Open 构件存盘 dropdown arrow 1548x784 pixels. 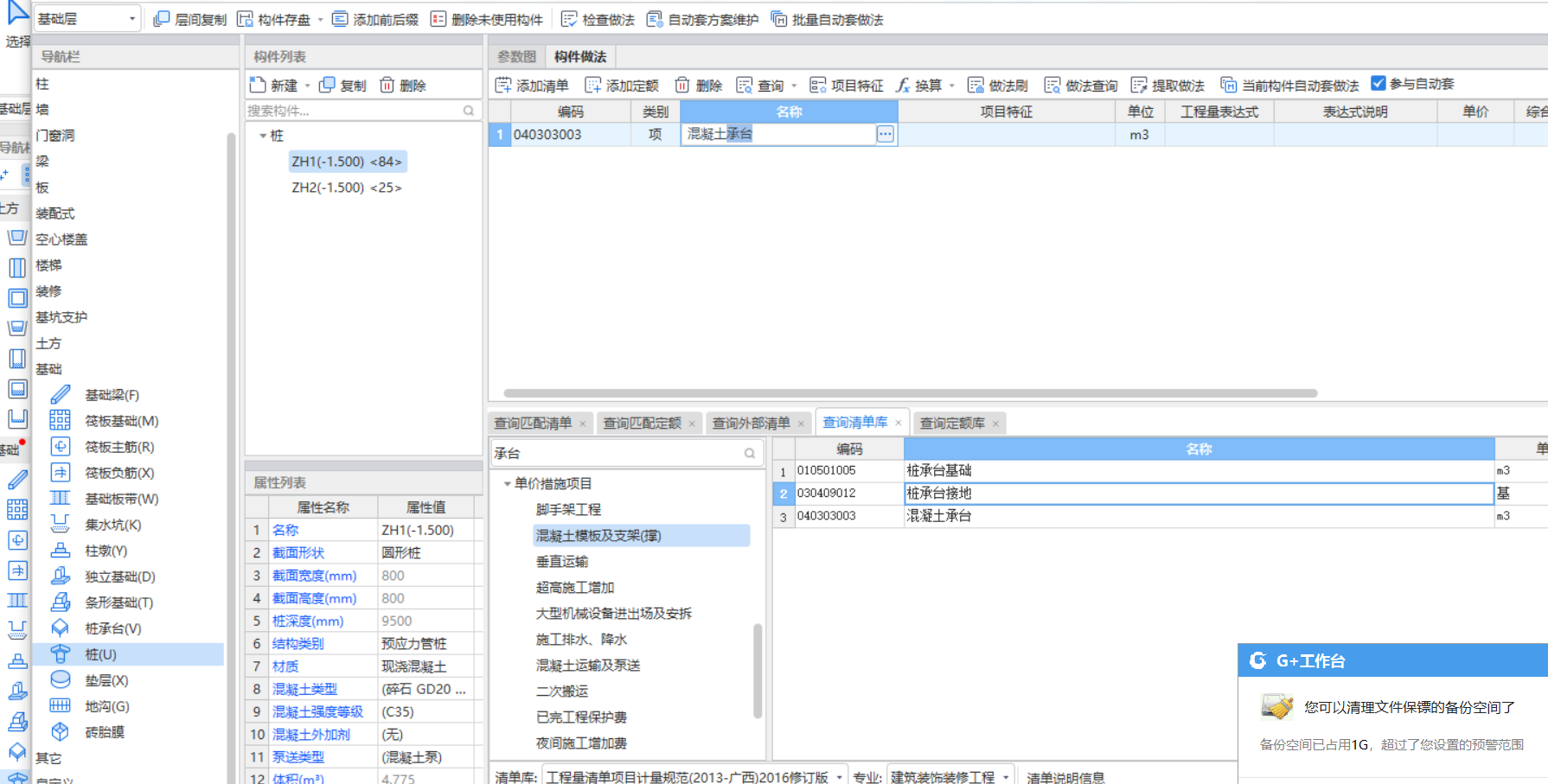coord(321,19)
